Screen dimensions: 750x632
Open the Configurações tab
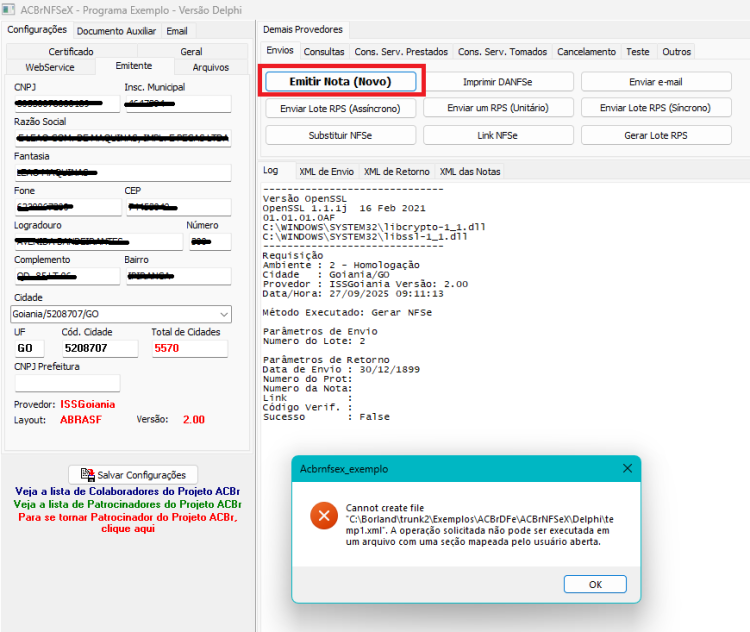click(x=37, y=30)
